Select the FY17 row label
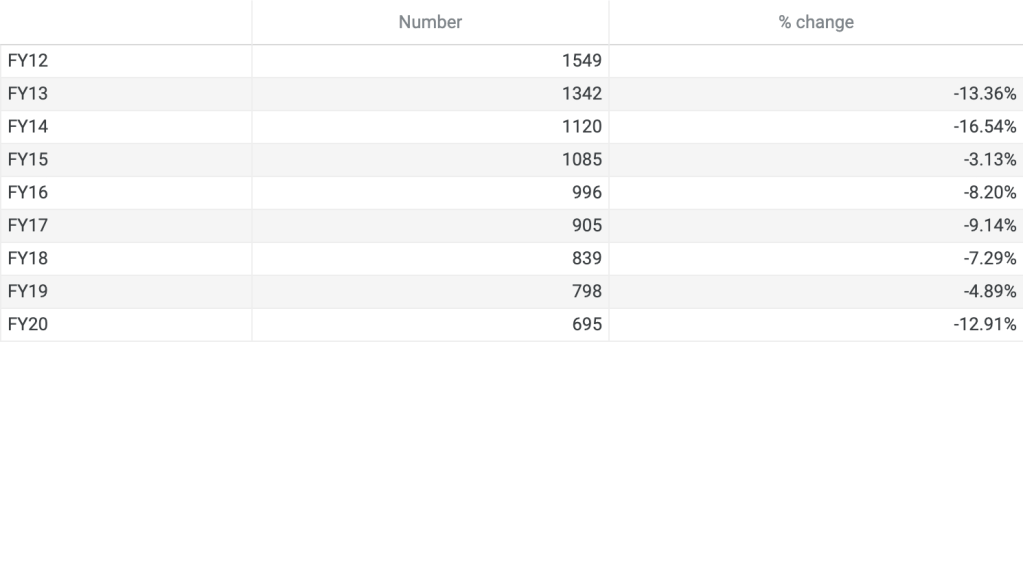The height and width of the screenshot is (574, 1023). tap(28, 226)
